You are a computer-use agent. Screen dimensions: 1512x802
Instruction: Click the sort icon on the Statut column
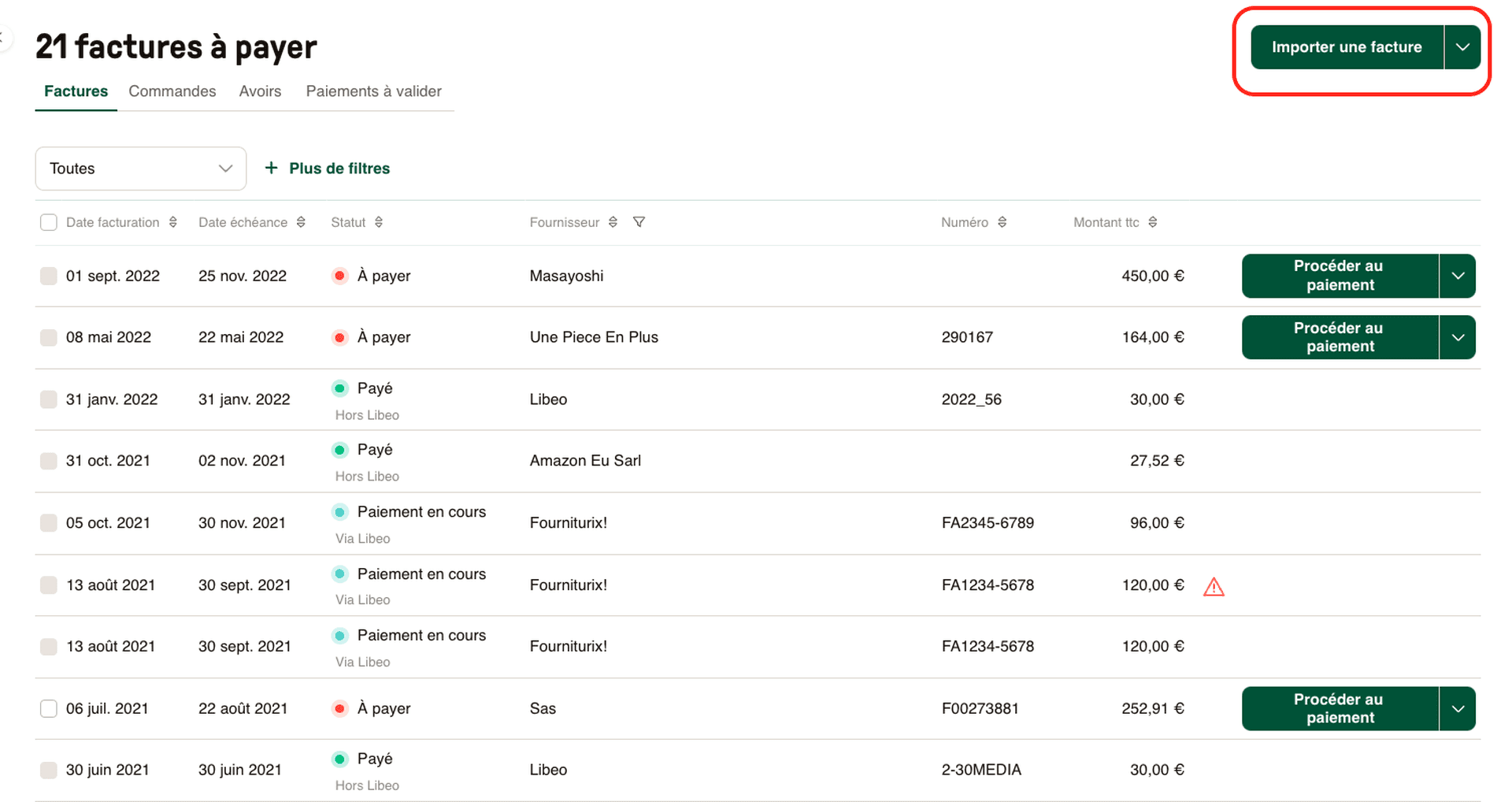coord(379,222)
